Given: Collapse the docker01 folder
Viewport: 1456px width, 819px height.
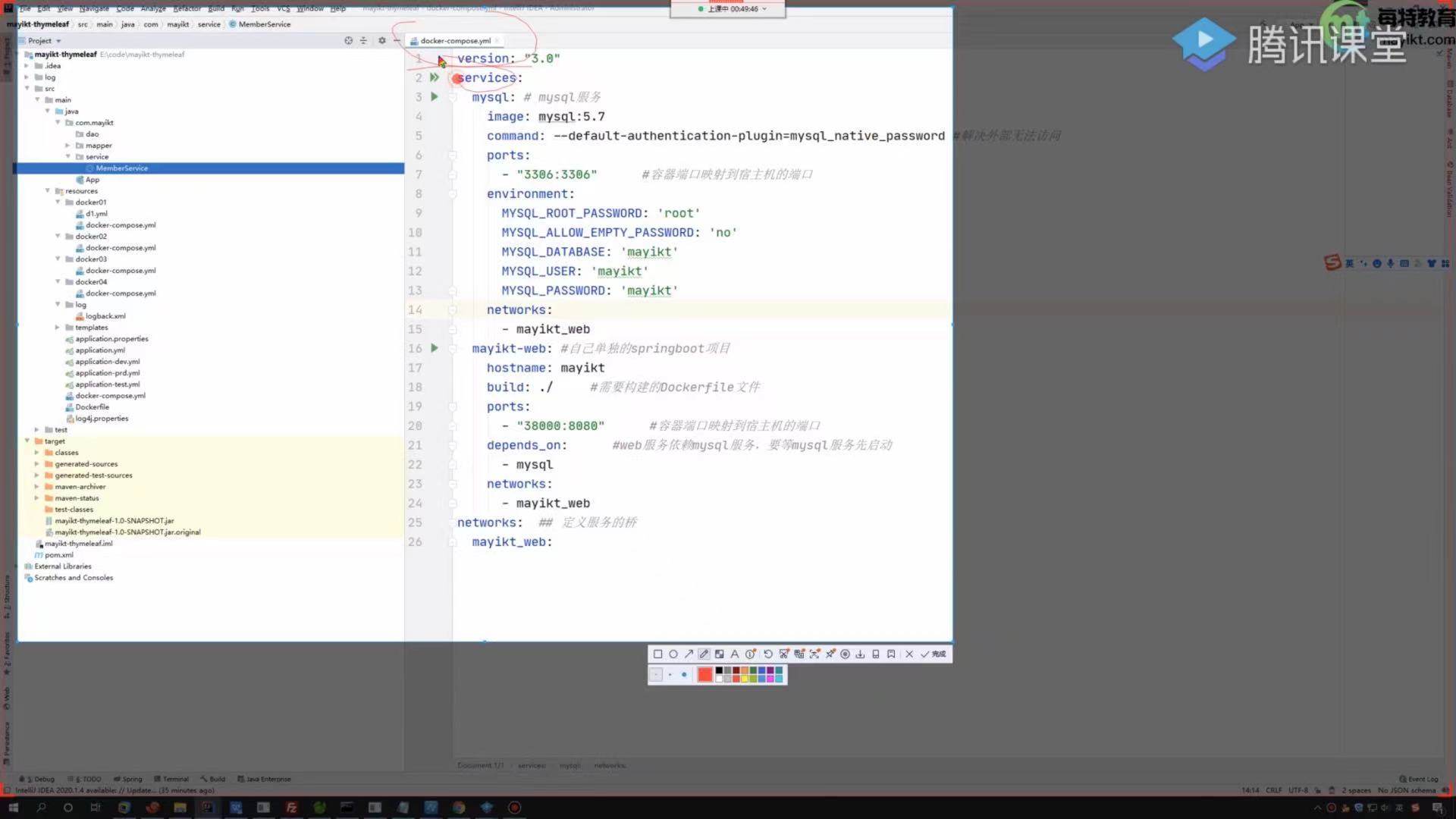Looking at the screenshot, I should click(x=58, y=202).
